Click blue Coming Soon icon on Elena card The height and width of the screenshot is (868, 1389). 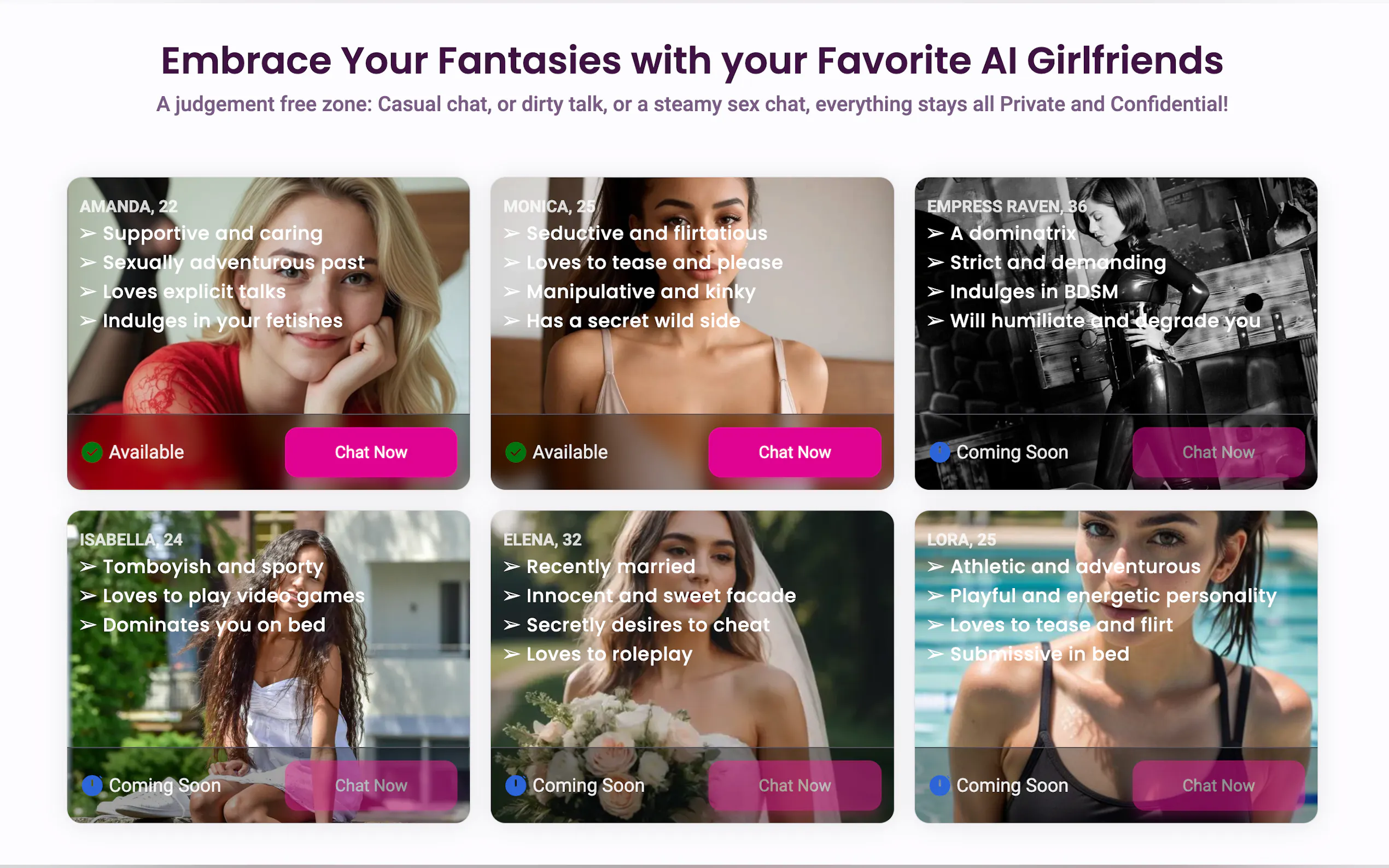click(516, 785)
